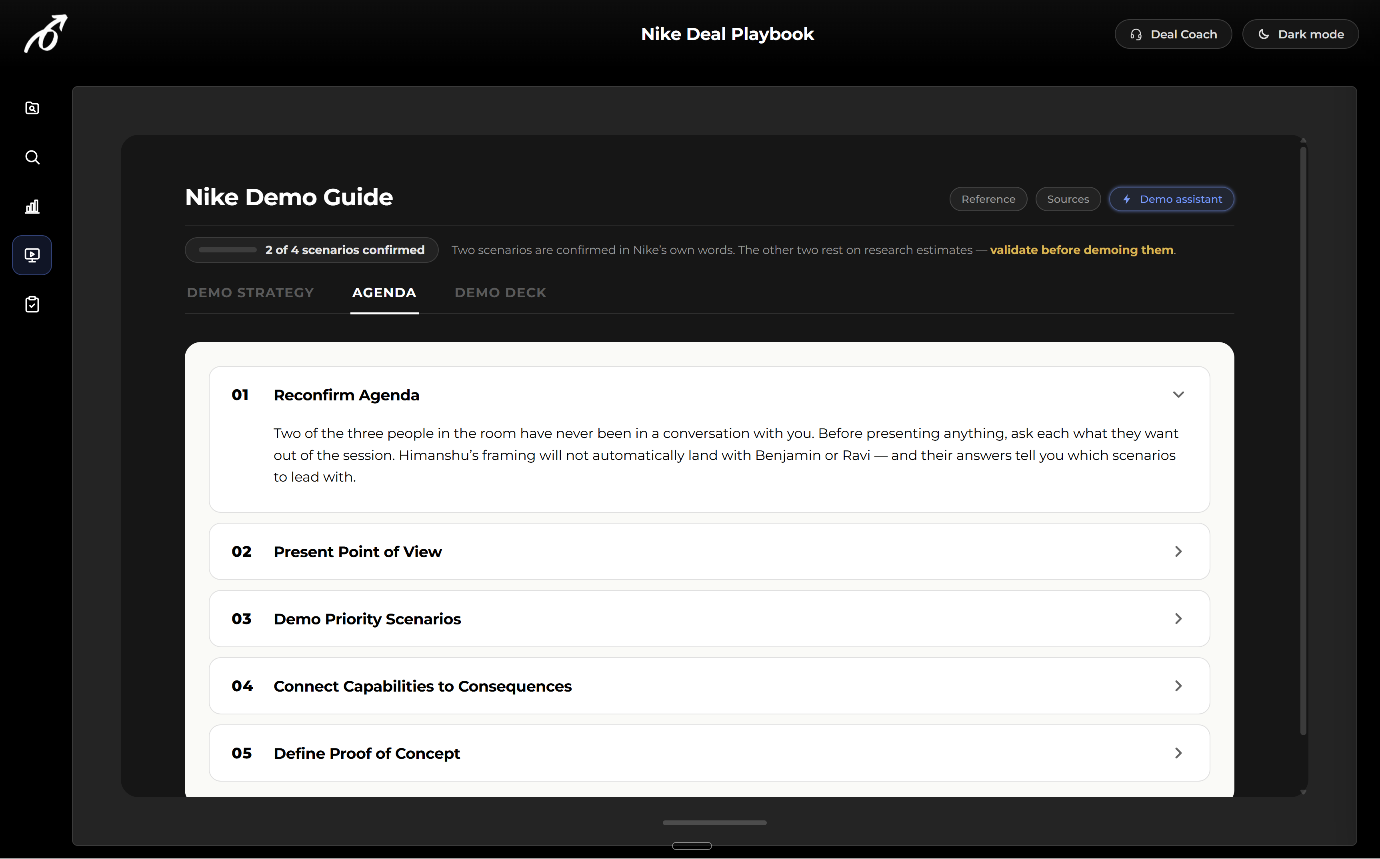Click 'validate before demoing them' text
The width and height of the screenshot is (1380, 859).
(x=1081, y=250)
